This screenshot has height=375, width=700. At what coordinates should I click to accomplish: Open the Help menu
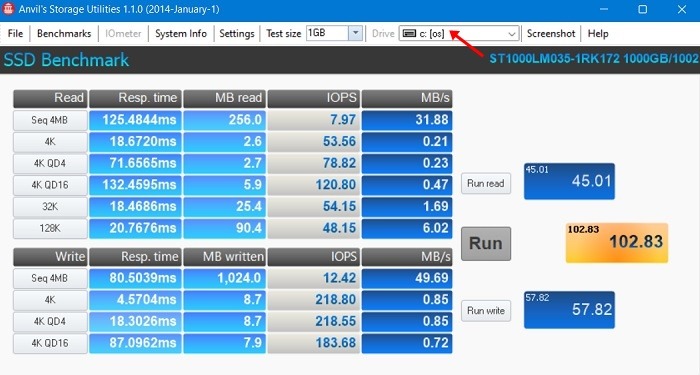[x=598, y=33]
